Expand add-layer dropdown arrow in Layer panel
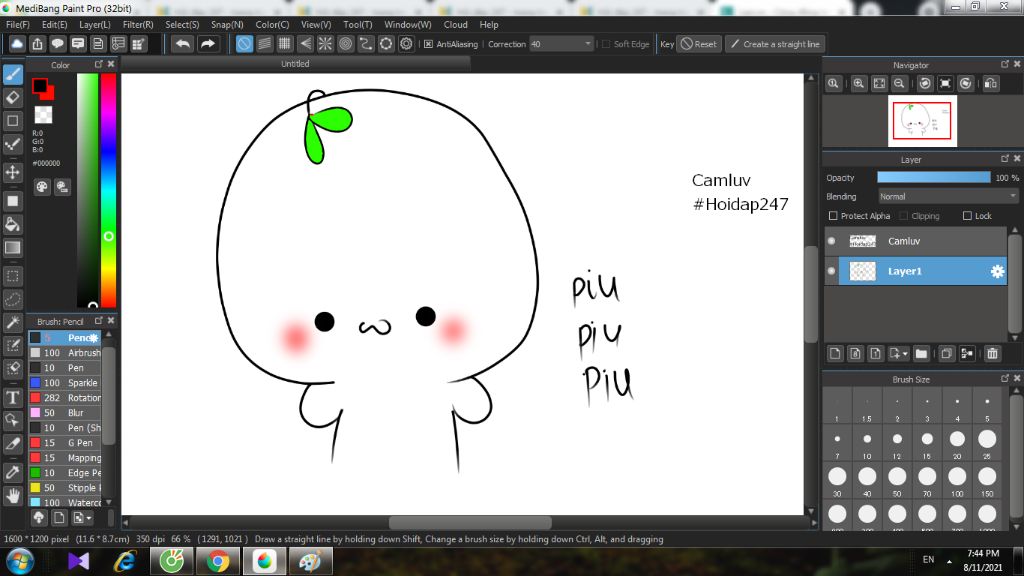 coord(905,354)
